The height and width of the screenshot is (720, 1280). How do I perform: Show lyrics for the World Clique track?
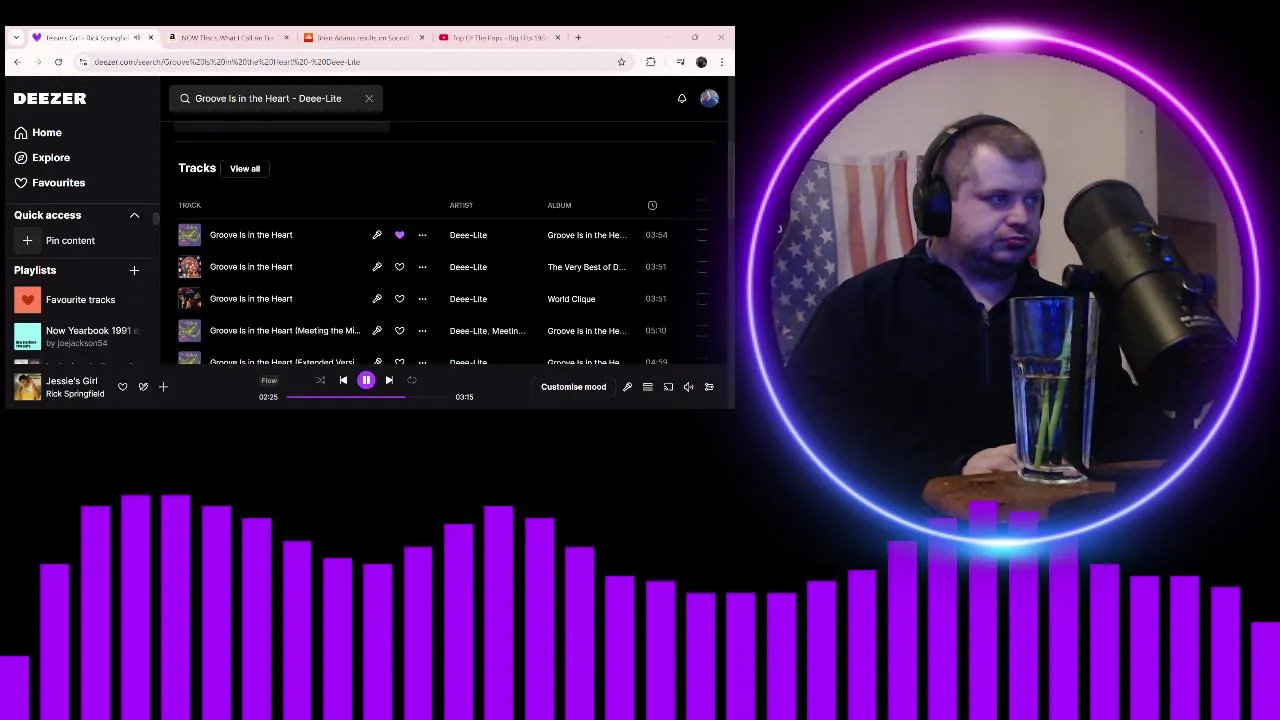pos(377,299)
